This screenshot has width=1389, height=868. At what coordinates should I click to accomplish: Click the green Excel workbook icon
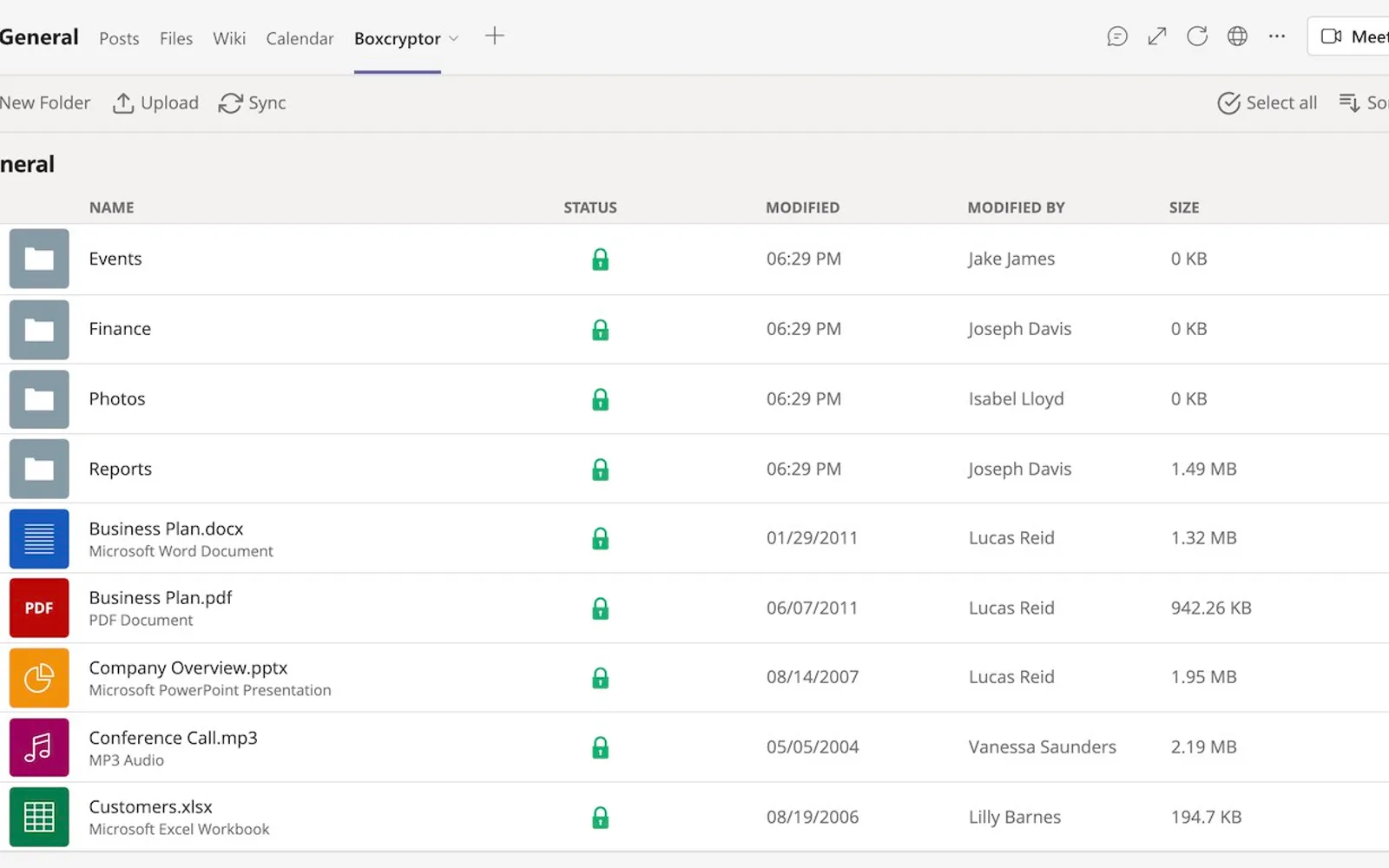point(39,817)
